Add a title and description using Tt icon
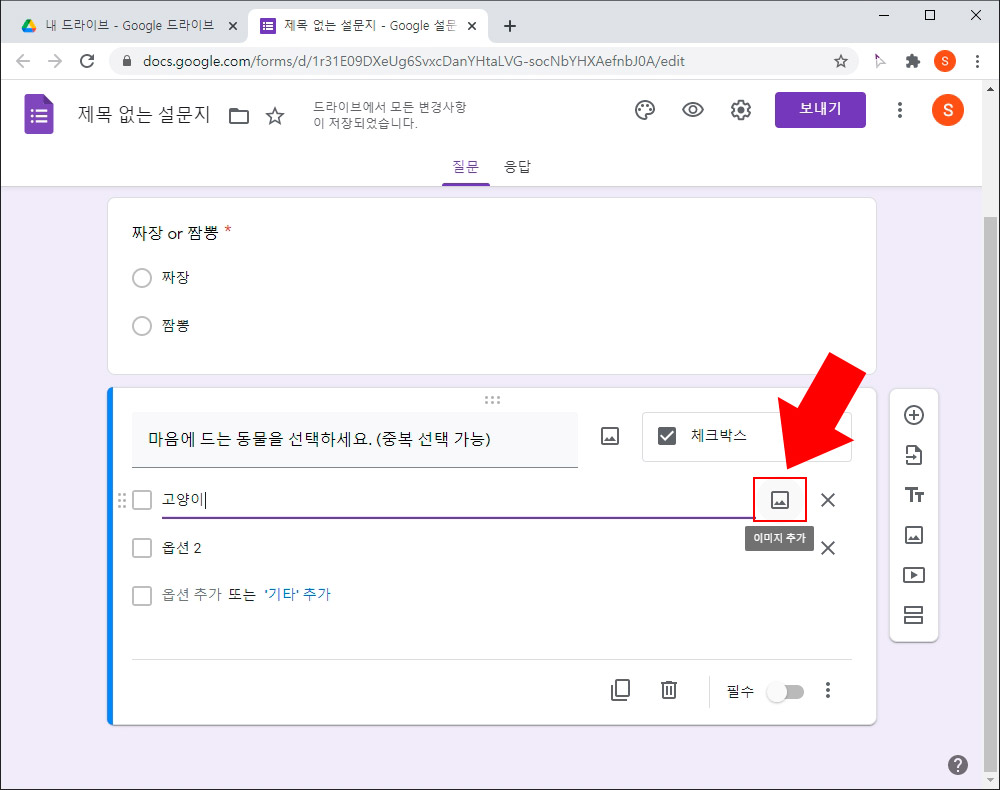 pyautogui.click(x=913, y=494)
